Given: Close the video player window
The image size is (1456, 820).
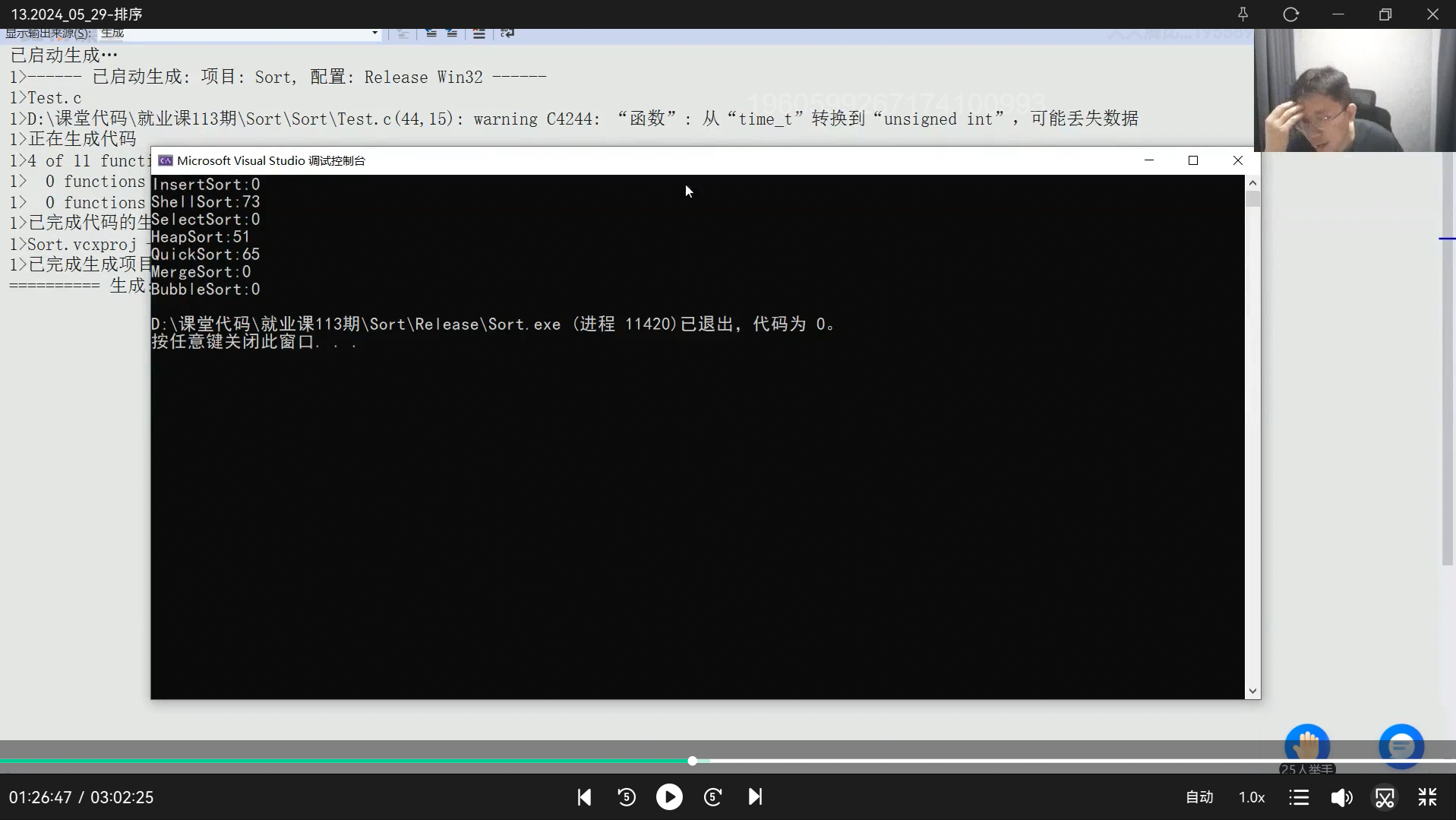Looking at the screenshot, I should tap(1432, 14).
